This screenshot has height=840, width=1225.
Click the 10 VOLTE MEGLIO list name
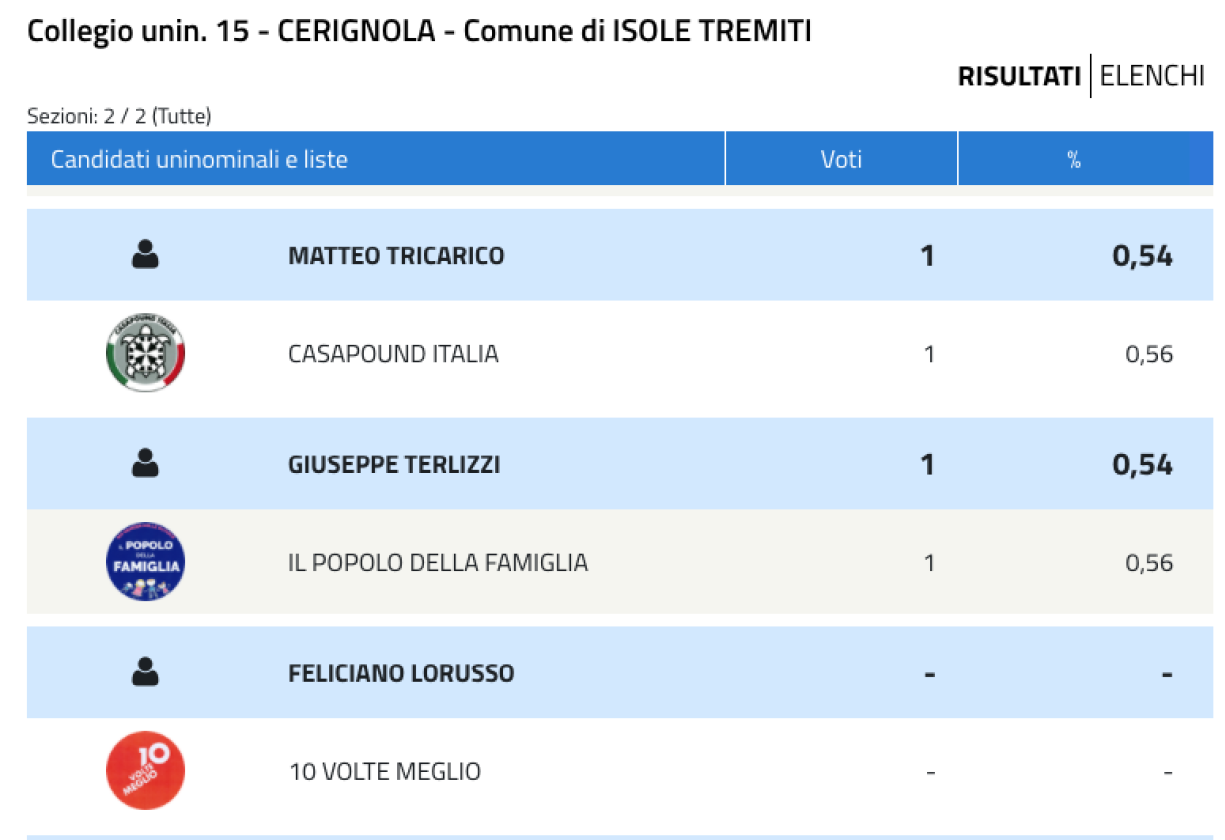click(384, 772)
